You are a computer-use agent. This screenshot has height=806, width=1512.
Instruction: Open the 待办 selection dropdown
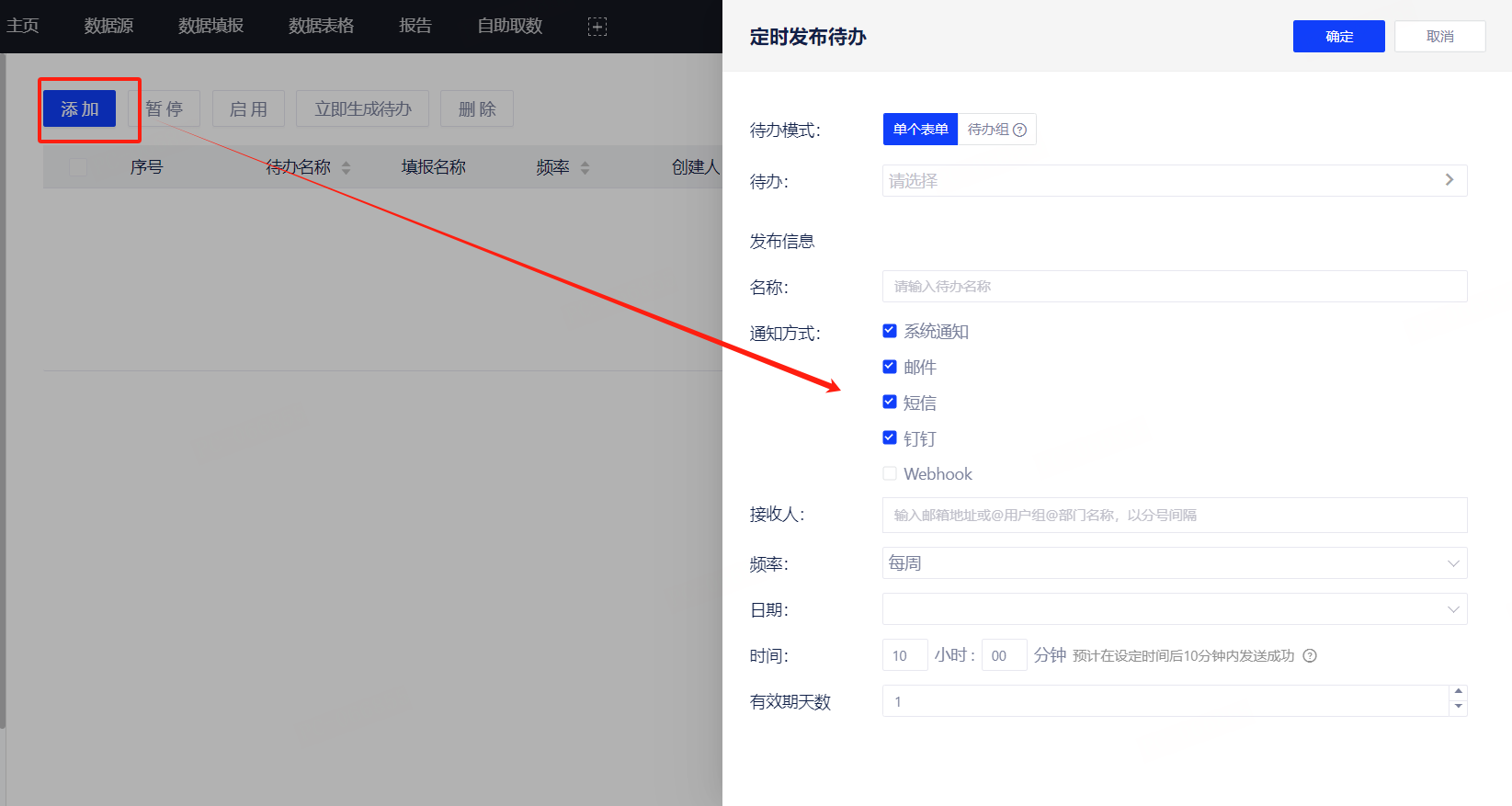(x=1174, y=181)
